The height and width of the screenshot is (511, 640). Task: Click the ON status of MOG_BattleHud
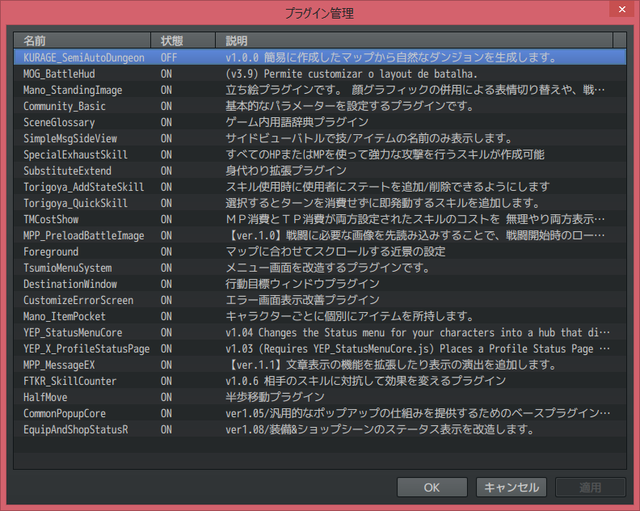click(x=166, y=74)
